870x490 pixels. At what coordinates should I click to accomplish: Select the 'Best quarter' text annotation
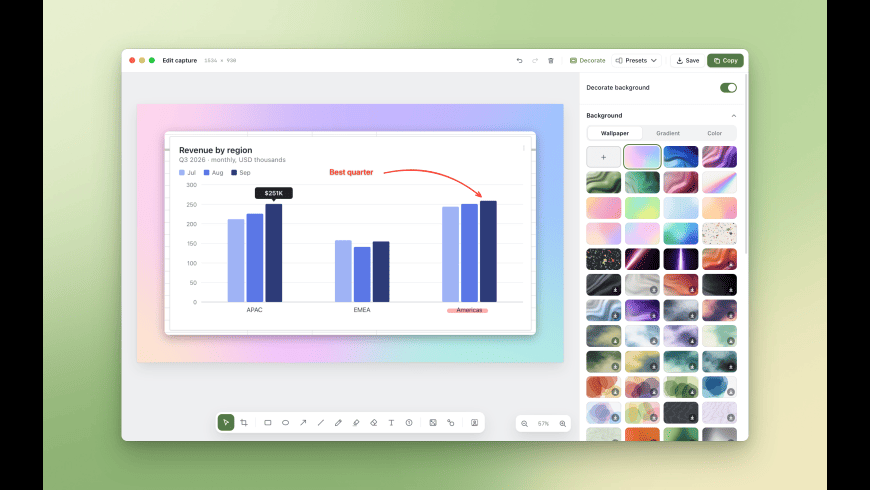point(351,173)
